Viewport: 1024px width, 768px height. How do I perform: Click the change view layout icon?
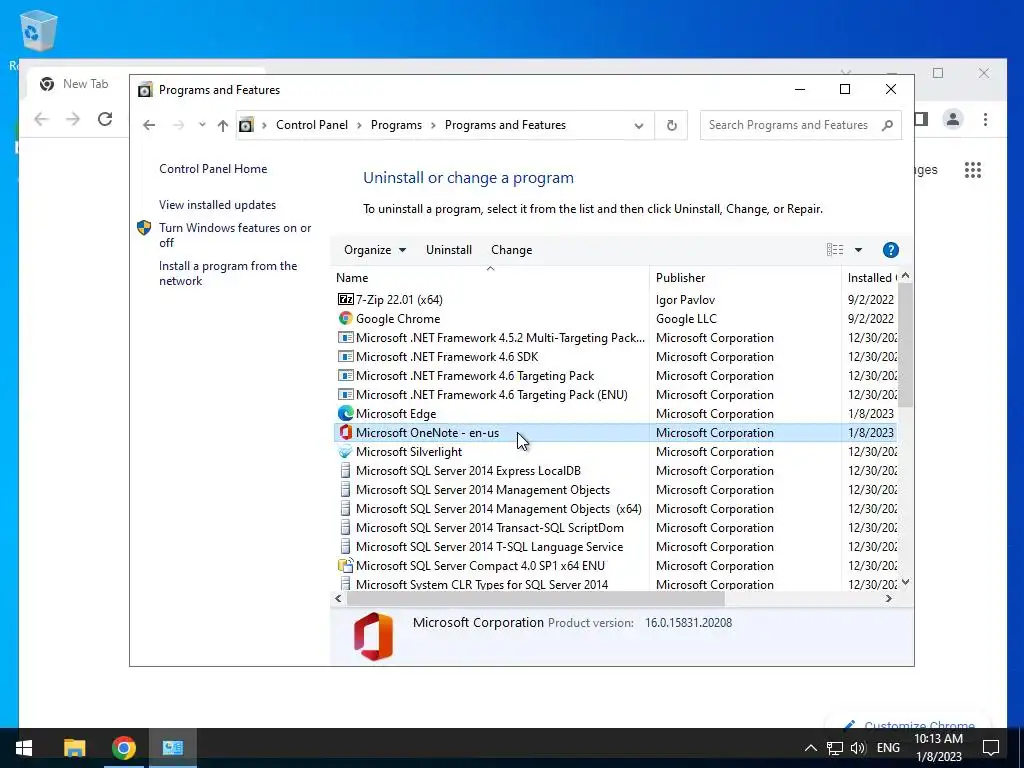tap(835, 250)
